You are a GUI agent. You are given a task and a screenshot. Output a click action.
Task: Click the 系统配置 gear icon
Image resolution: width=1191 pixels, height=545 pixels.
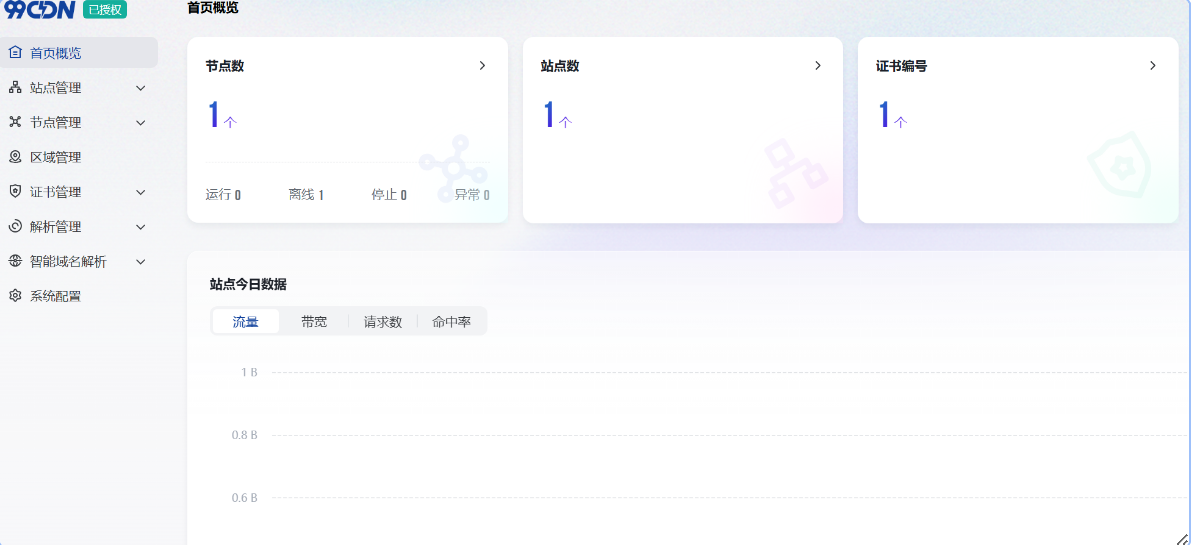[x=15, y=296]
